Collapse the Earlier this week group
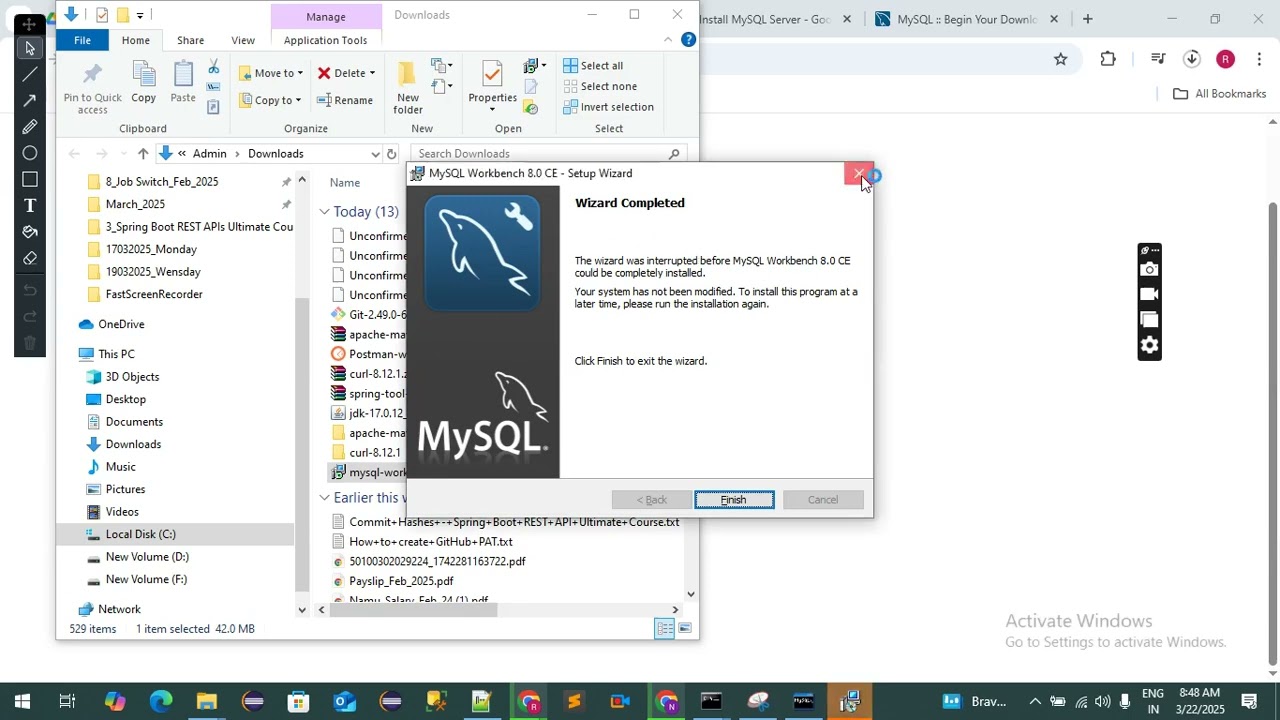The width and height of the screenshot is (1280, 720). (x=325, y=498)
